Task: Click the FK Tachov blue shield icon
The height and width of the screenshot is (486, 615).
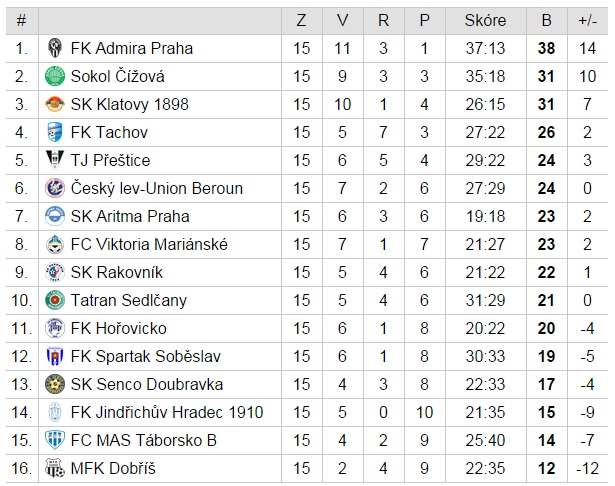Action: click(55, 132)
